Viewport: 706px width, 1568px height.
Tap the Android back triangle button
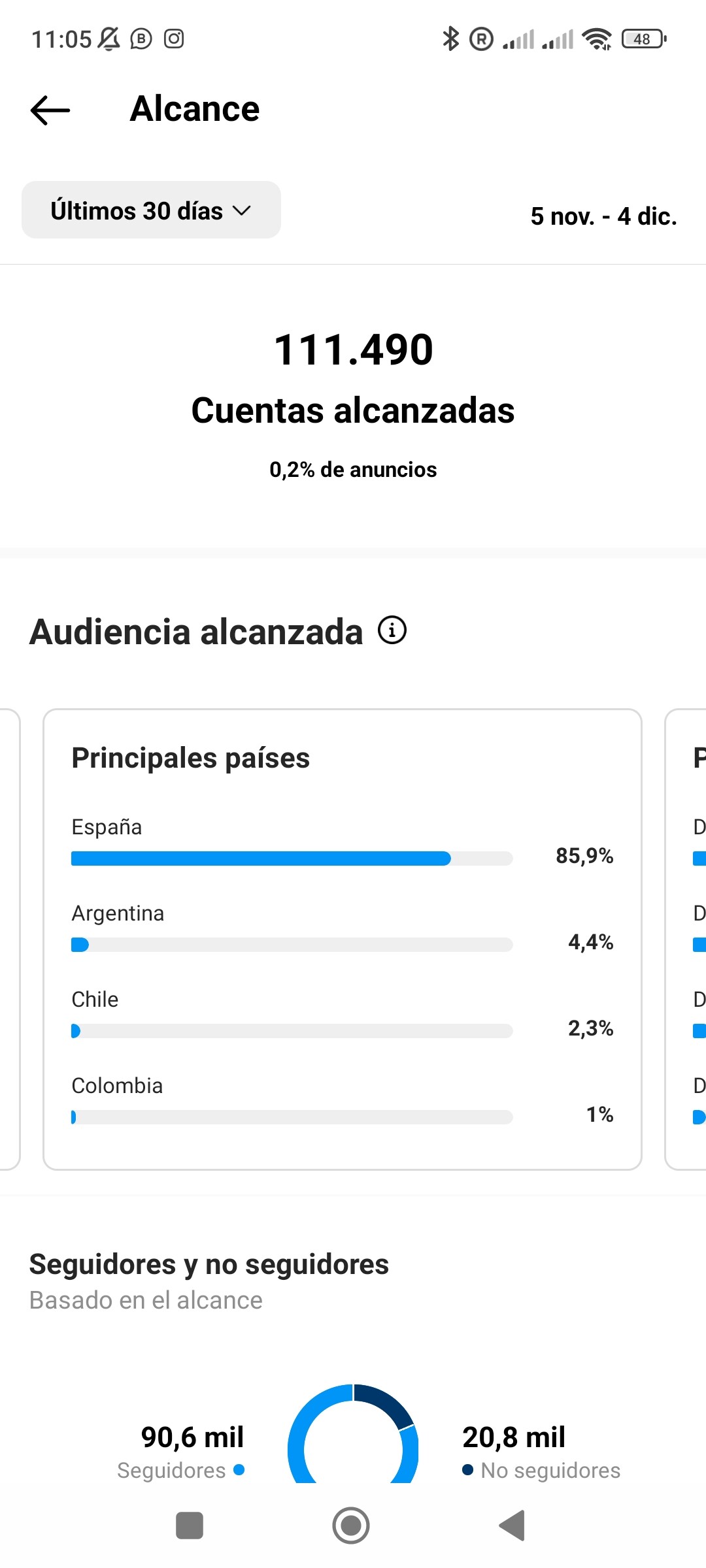click(512, 1526)
